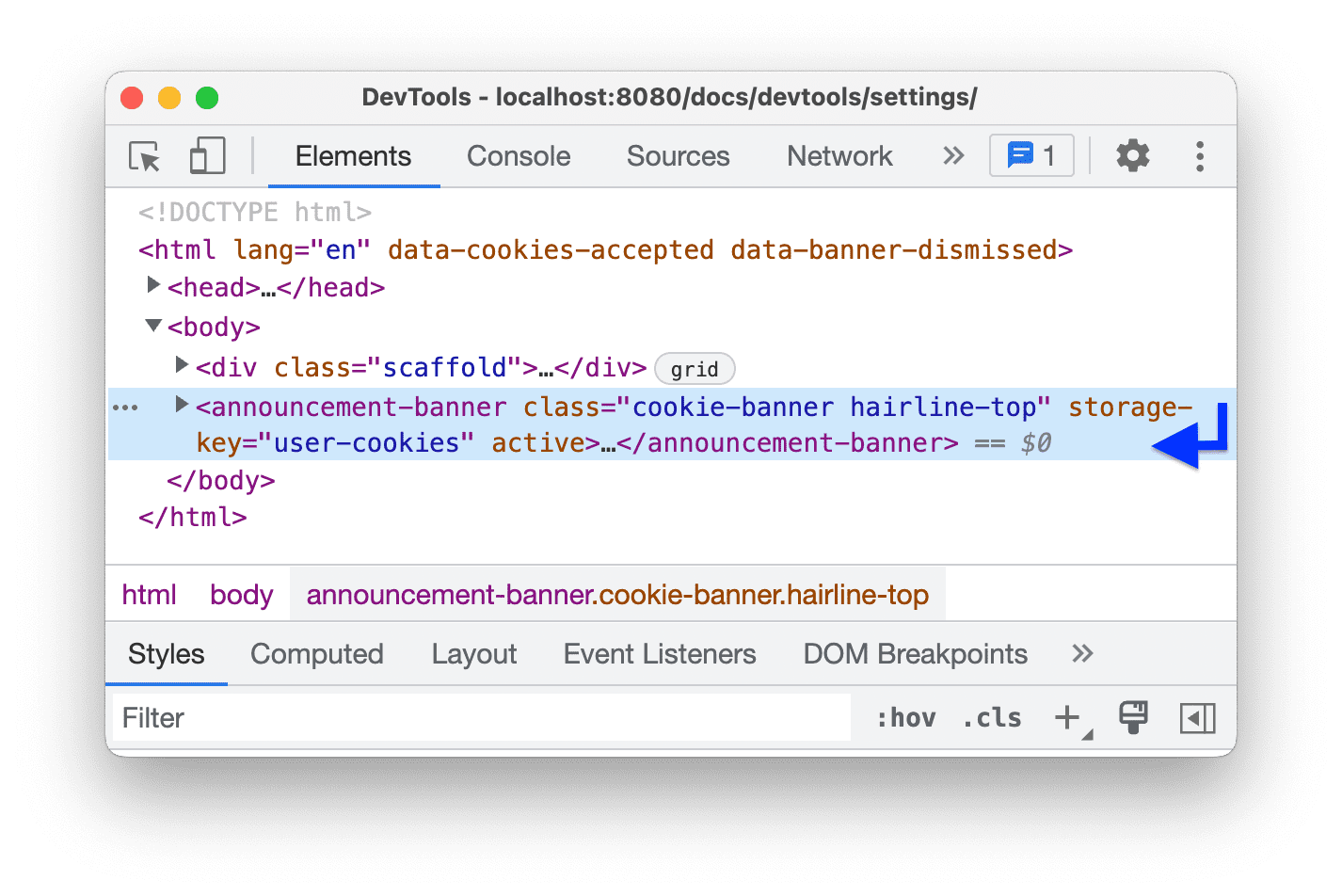Open DevTools settings gear
This screenshot has height=896, width=1342.
pyautogui.click(x=1132, y=156)
